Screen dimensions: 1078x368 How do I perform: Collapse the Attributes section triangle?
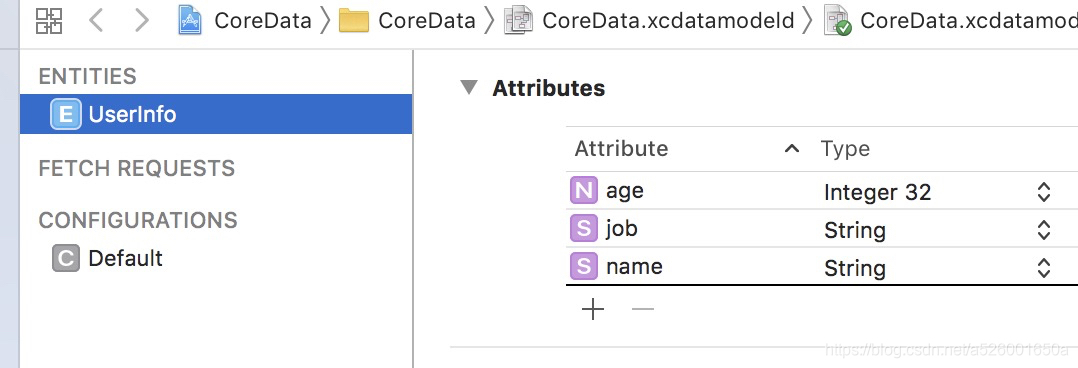click(469, 88)
